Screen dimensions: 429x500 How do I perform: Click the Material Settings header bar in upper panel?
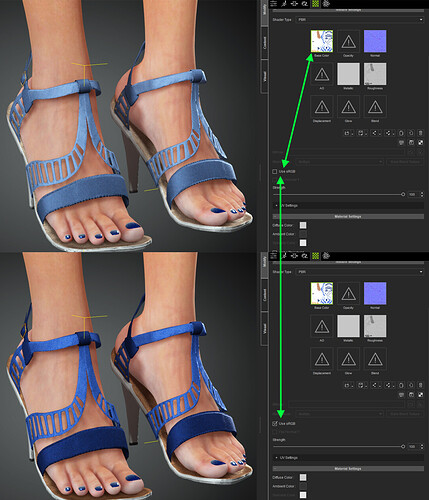(x=348, y=216)
